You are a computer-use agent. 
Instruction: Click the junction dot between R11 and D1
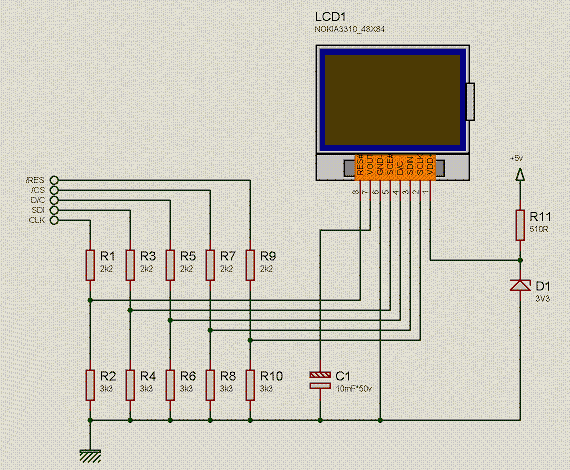pyautogui.click(x=520, y=260)
